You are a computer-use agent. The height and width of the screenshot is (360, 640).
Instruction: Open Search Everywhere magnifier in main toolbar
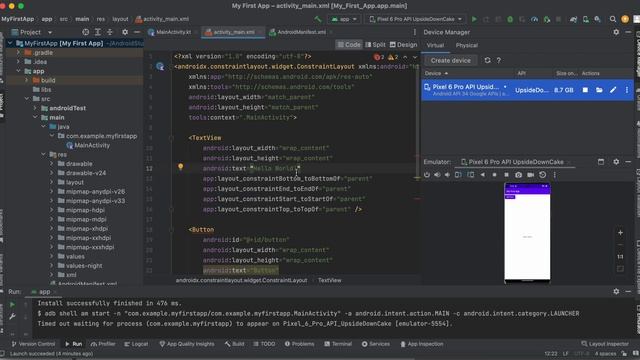[613, 19]
